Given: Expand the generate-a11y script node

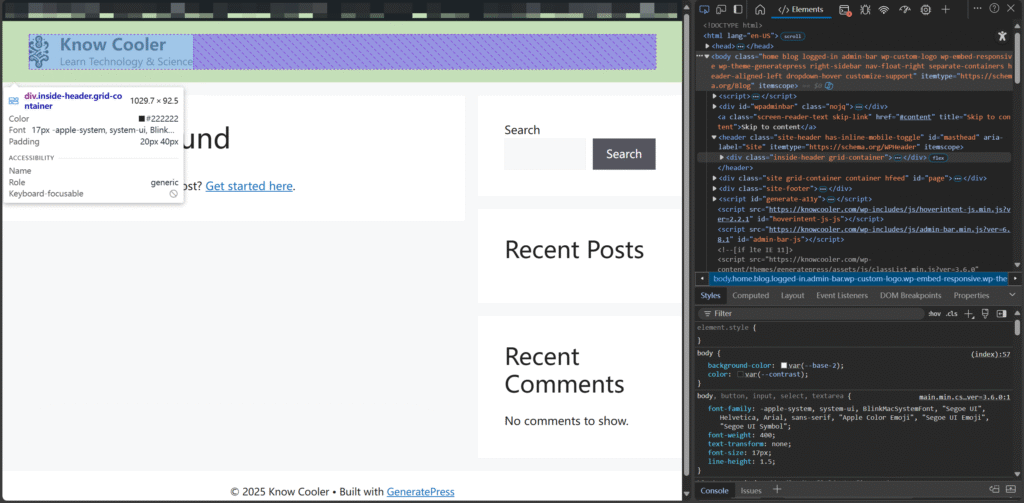Looking at the screenshot, I should [715, 199].
